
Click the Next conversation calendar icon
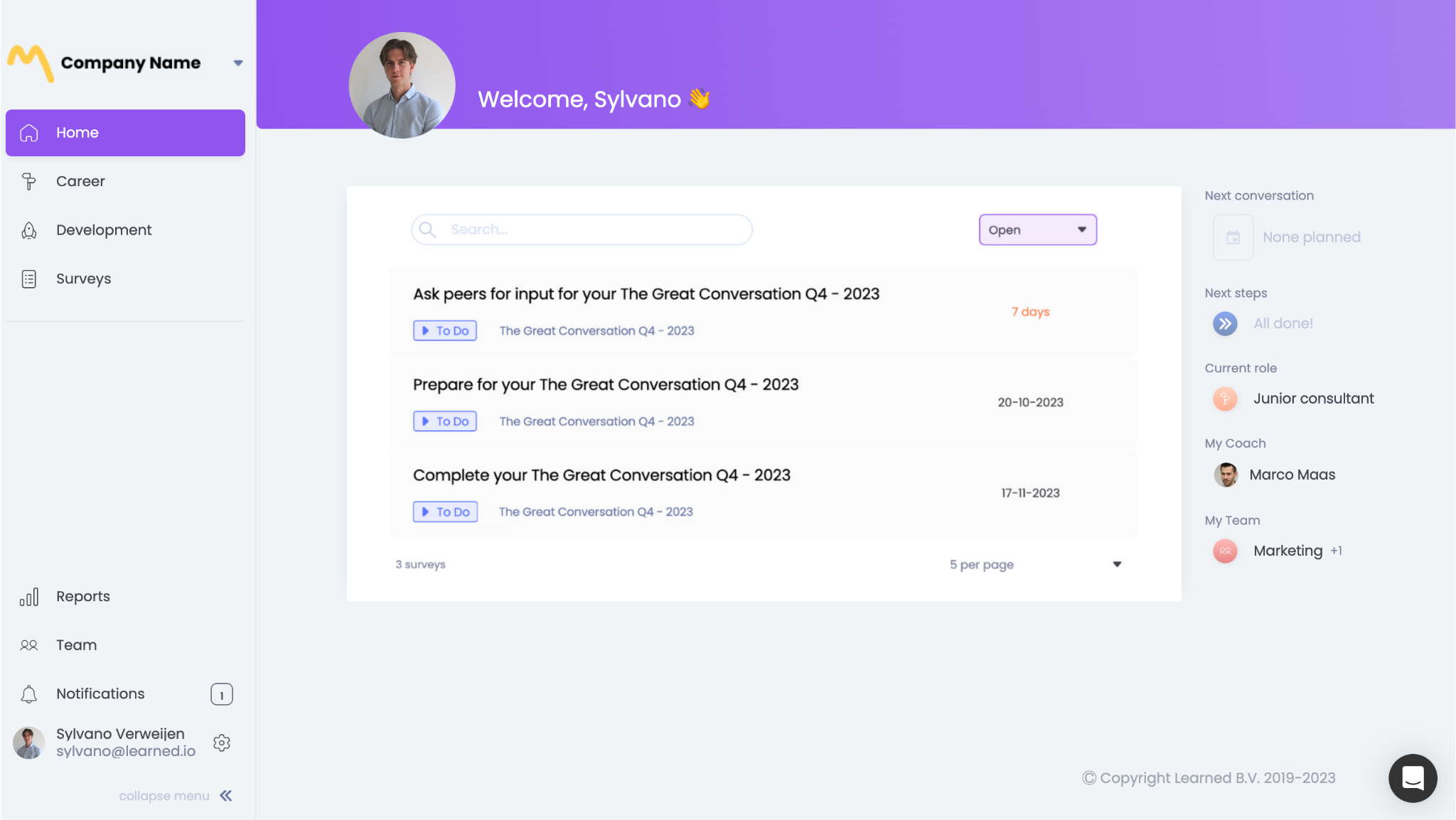point(1233,237)
